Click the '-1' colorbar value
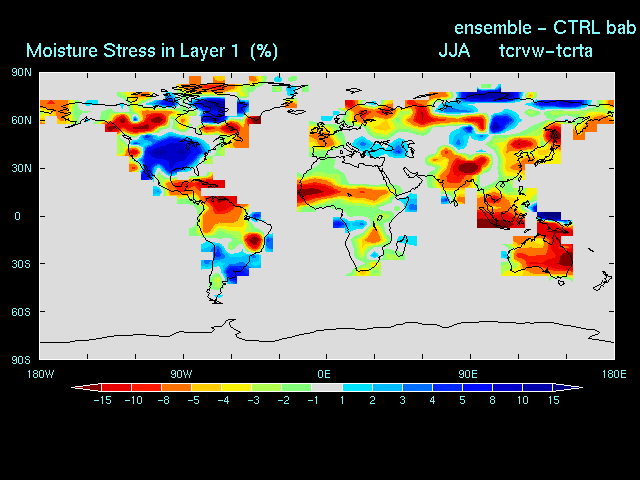The image size is (640, 480). pos(313,400)
